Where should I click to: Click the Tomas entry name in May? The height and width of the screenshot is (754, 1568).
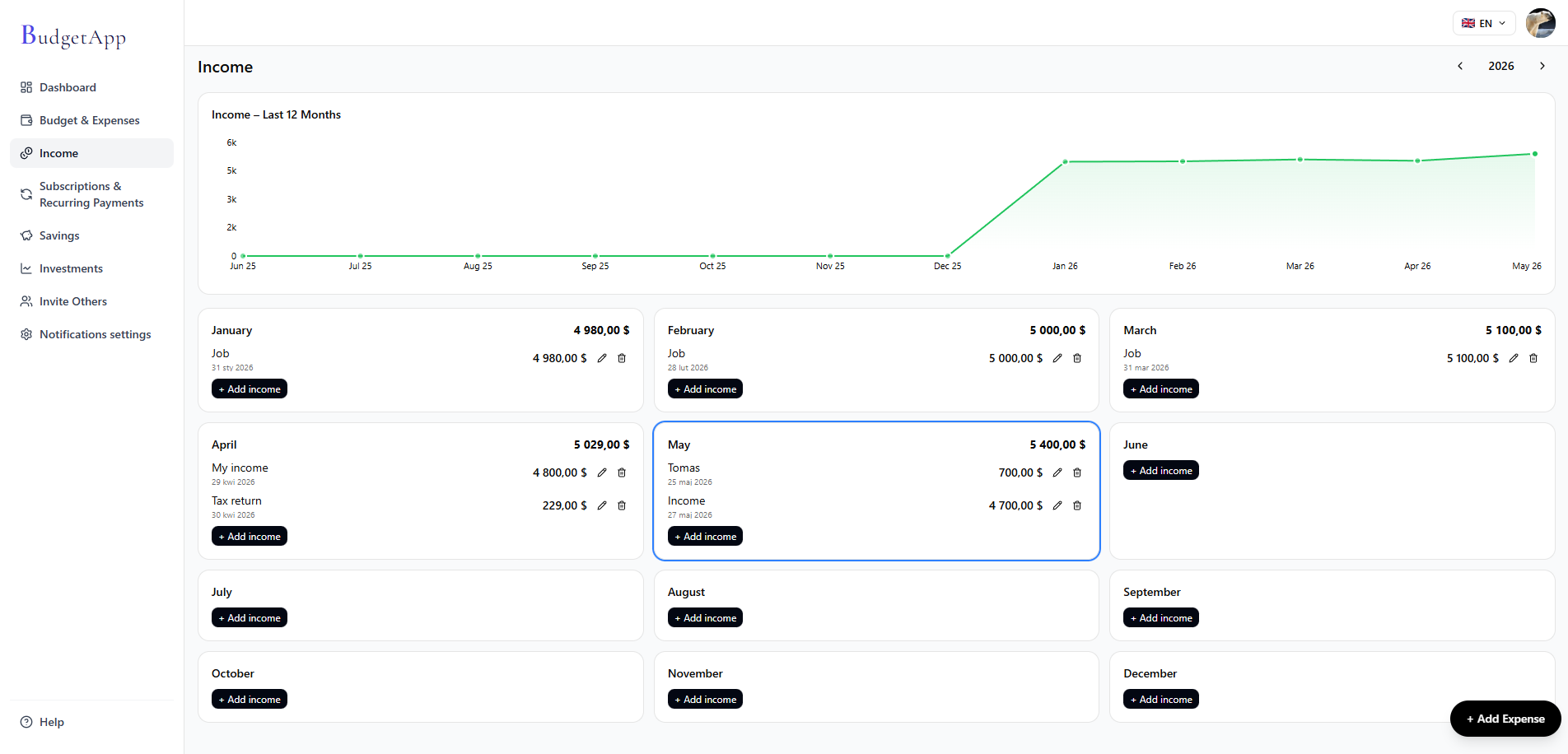pos(684,468)
